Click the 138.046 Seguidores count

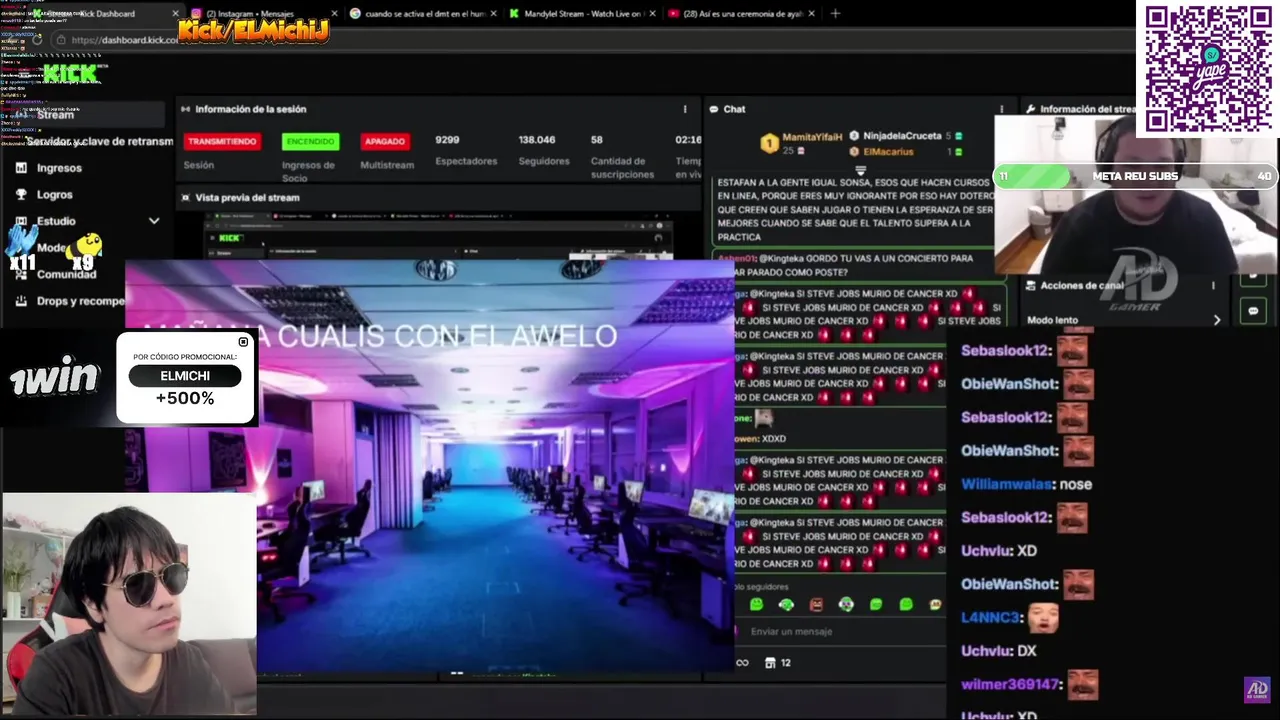pos(537,140)
